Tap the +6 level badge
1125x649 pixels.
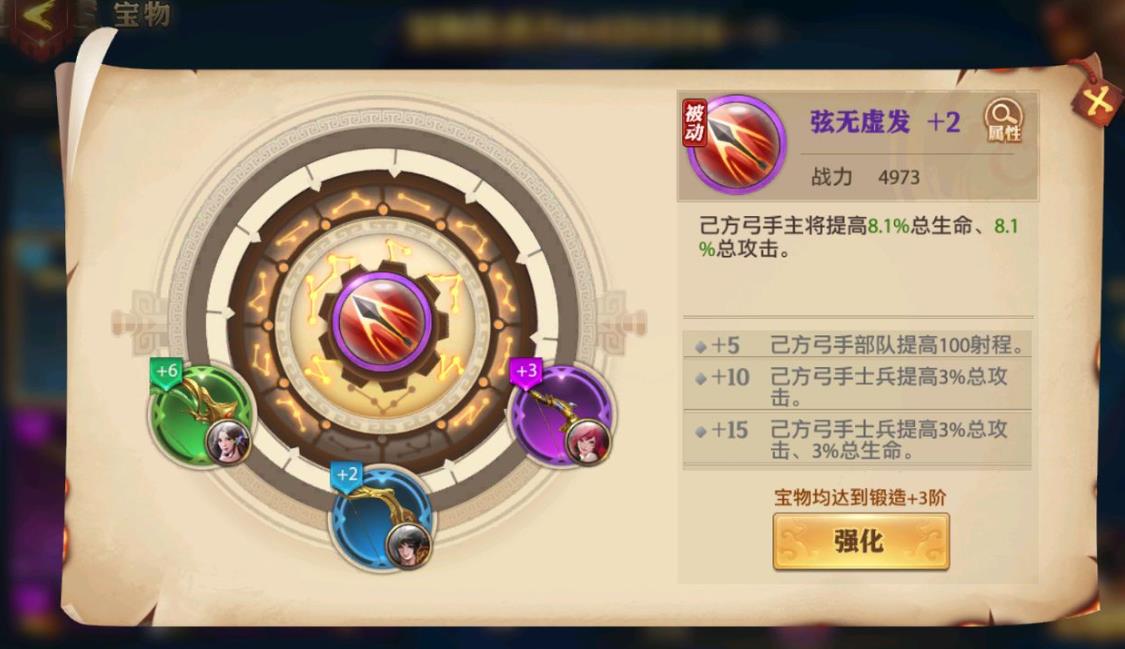pos(166,372)
